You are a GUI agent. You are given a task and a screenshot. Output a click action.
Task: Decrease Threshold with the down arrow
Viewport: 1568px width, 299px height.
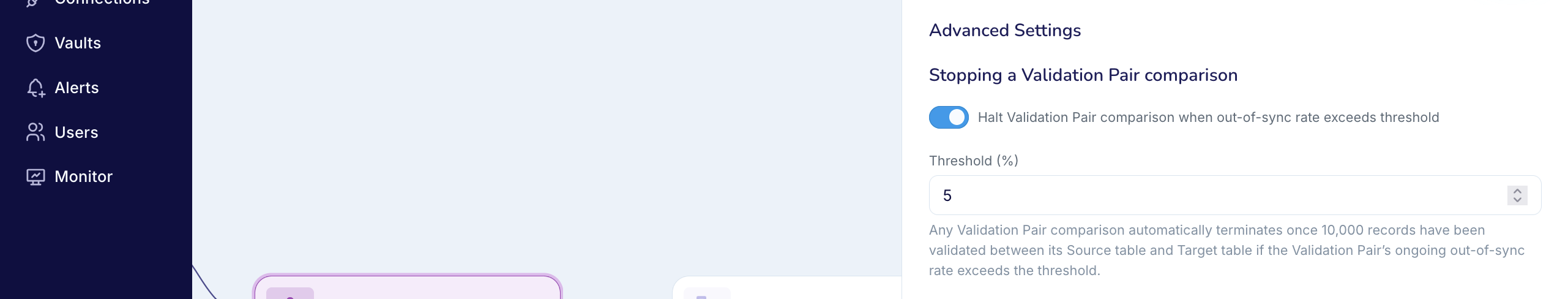point(1517,200)
